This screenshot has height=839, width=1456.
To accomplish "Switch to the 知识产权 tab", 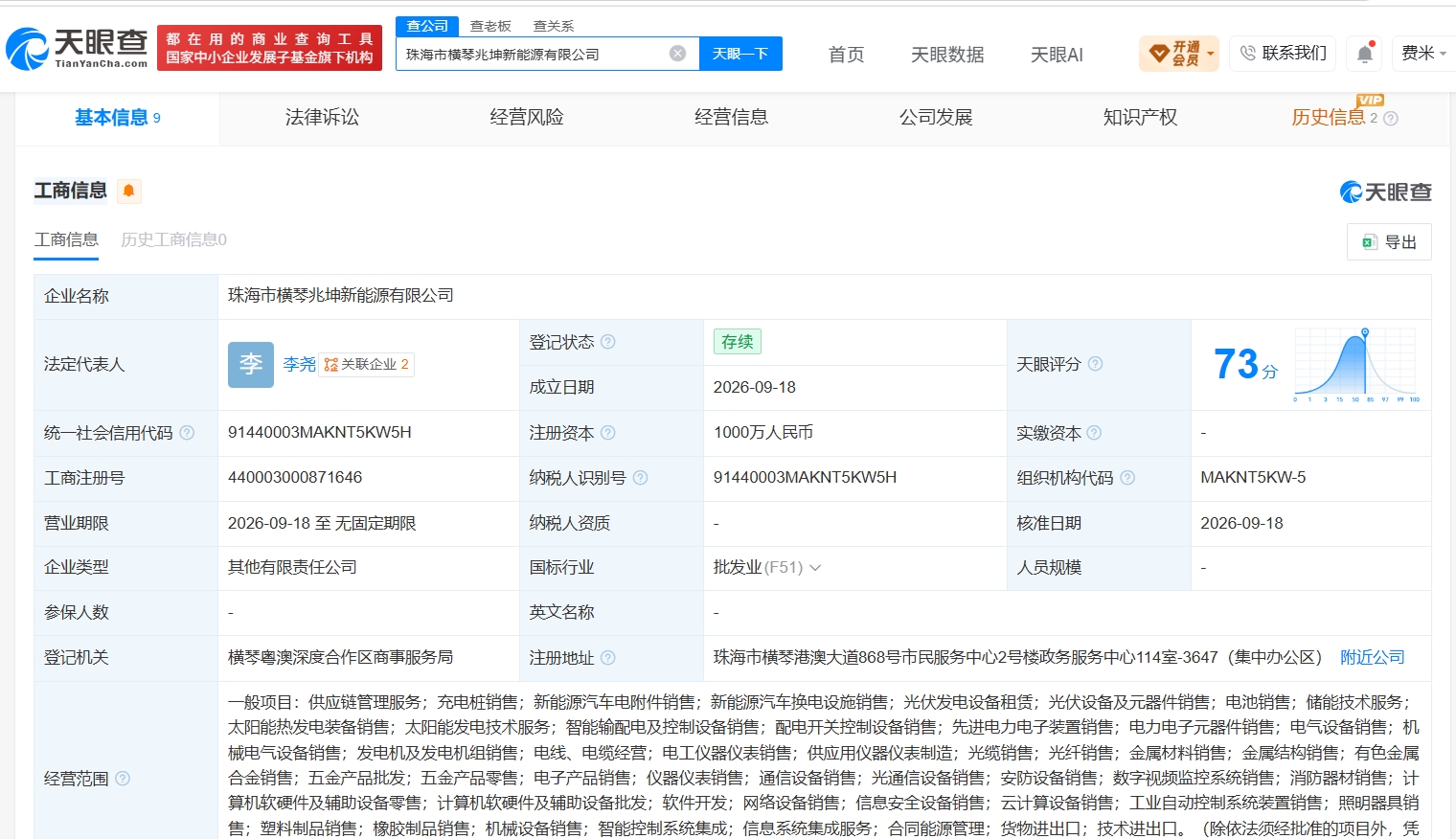I will point(1140,118).
